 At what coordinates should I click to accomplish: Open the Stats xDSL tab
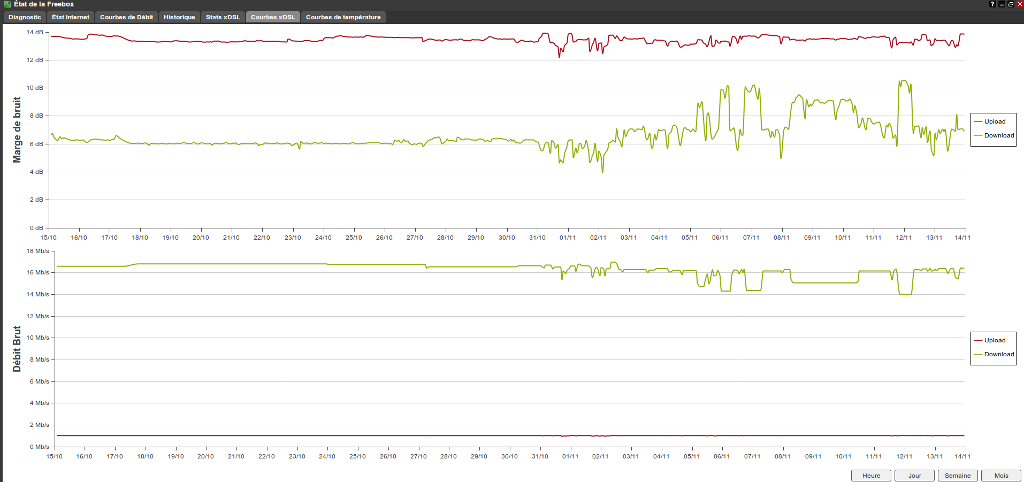[223, 17]
